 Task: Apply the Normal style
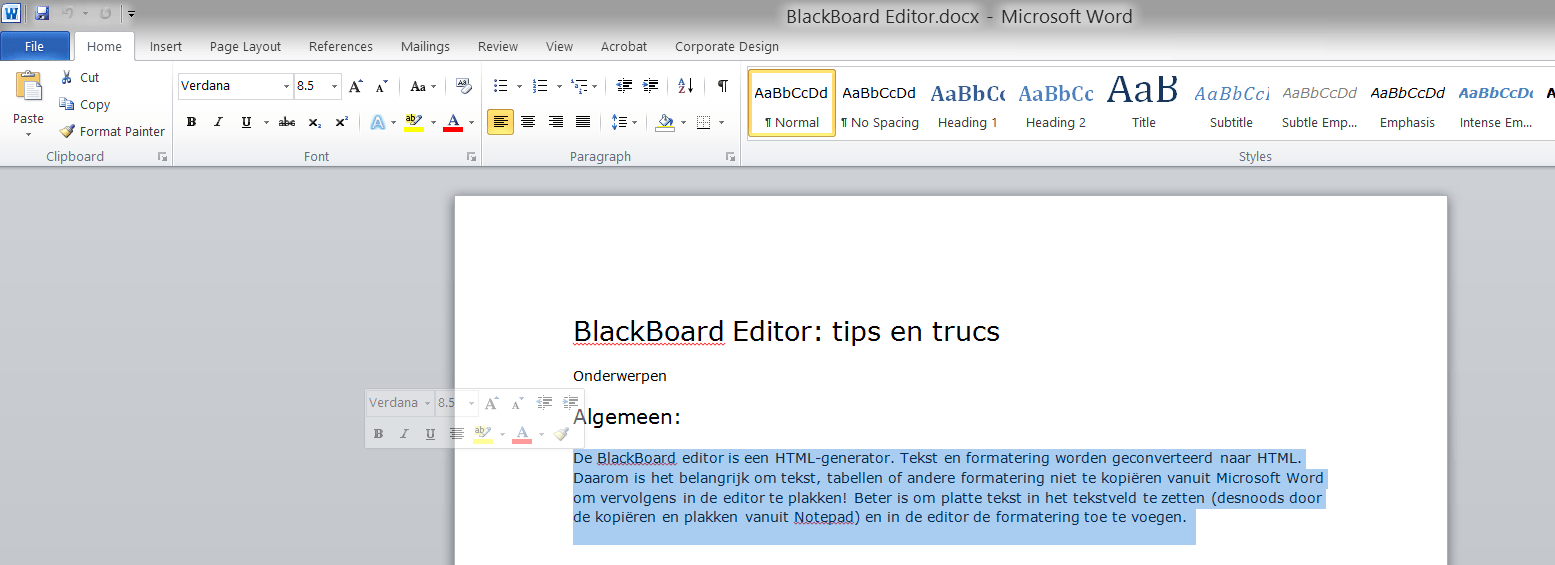[x=791, y=103]
